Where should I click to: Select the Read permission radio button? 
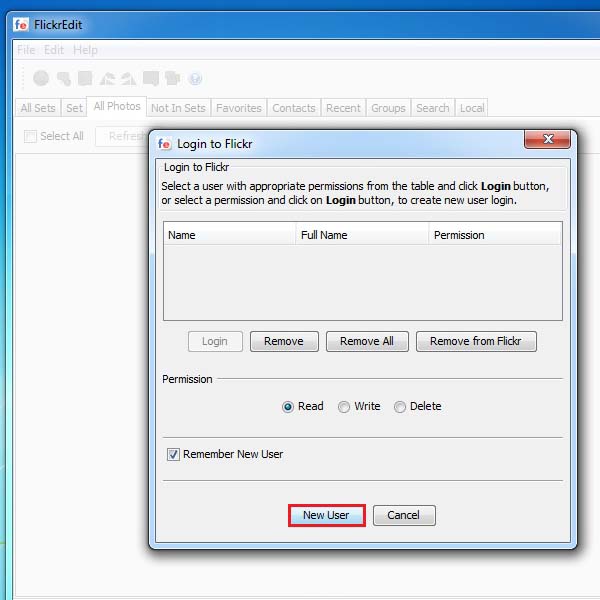288,406
